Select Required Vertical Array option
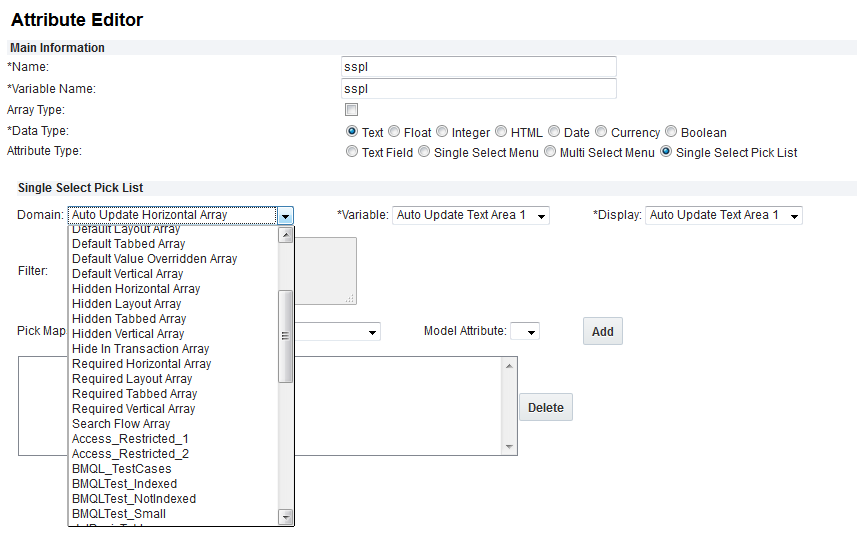 (x=173, y=409)
